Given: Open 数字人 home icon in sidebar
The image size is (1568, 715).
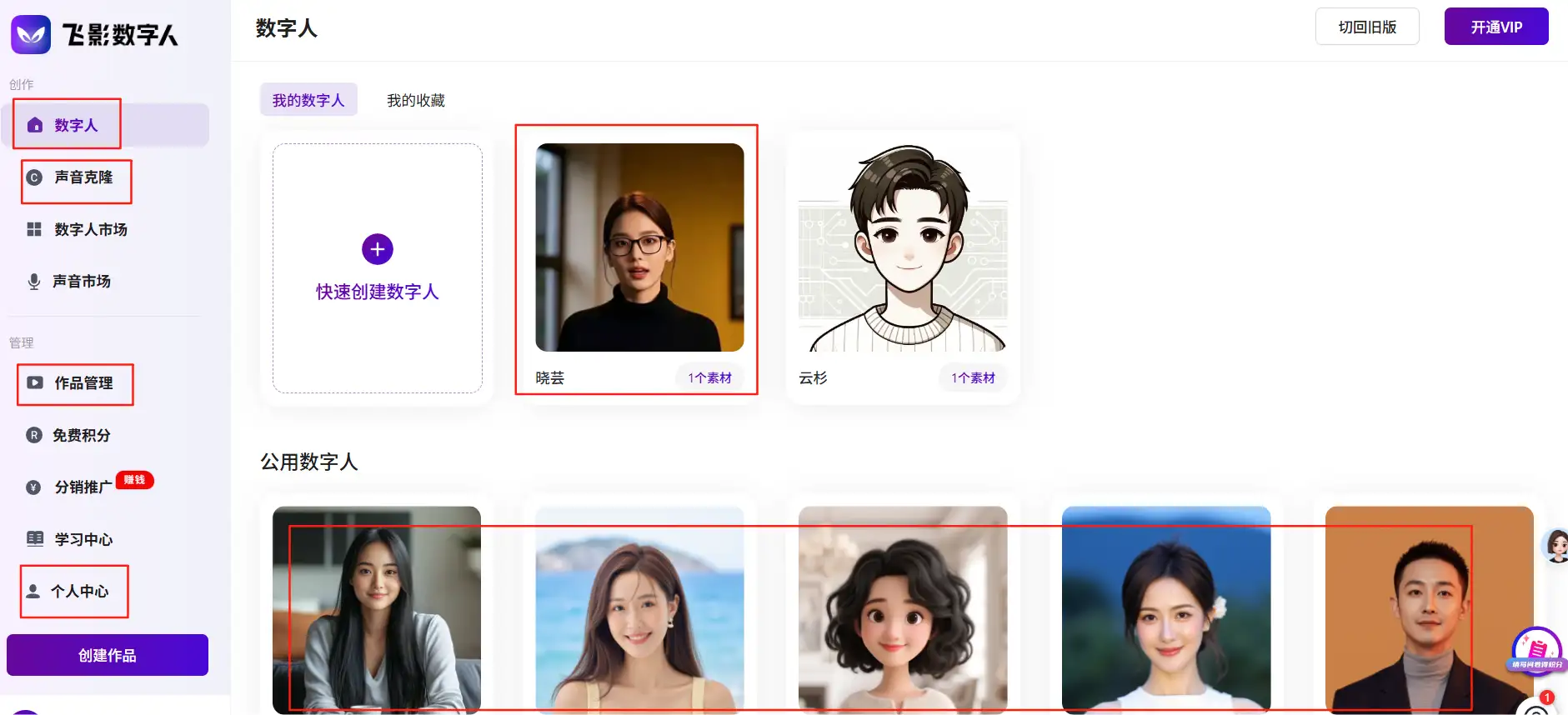Looking at the screenshot, I should tap(35, 125).
